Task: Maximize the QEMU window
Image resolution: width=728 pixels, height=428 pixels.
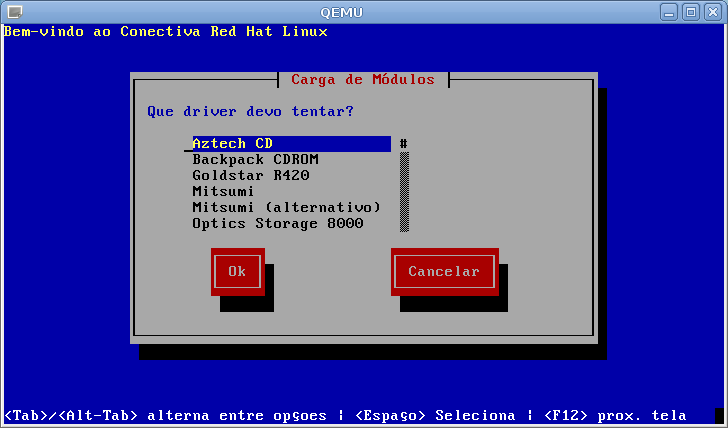Action: tap(691, 11)
